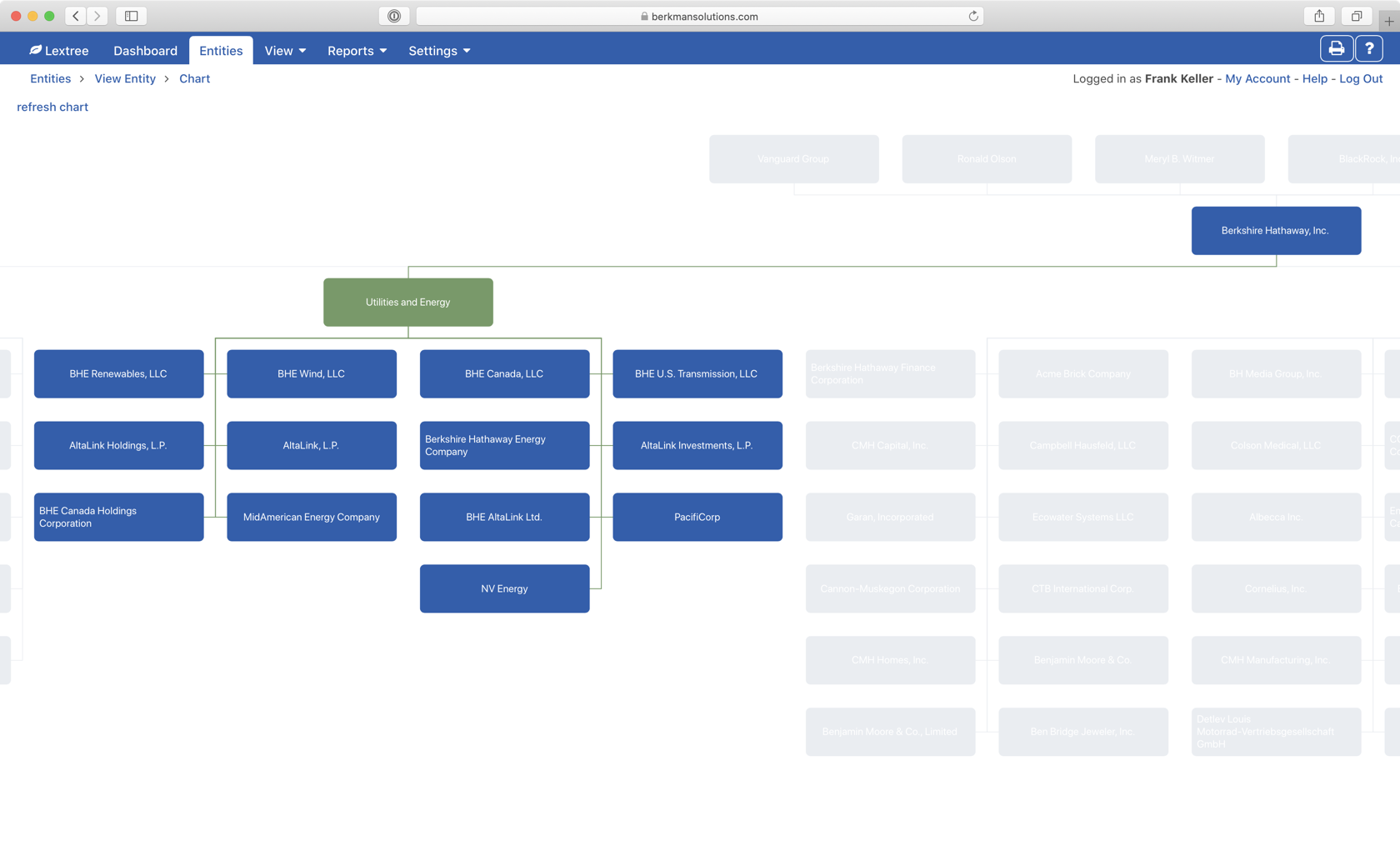Click the faded Garan, Incorporated node
Viewport: 1400px width, 856px height.
click(x=890, y=518)
